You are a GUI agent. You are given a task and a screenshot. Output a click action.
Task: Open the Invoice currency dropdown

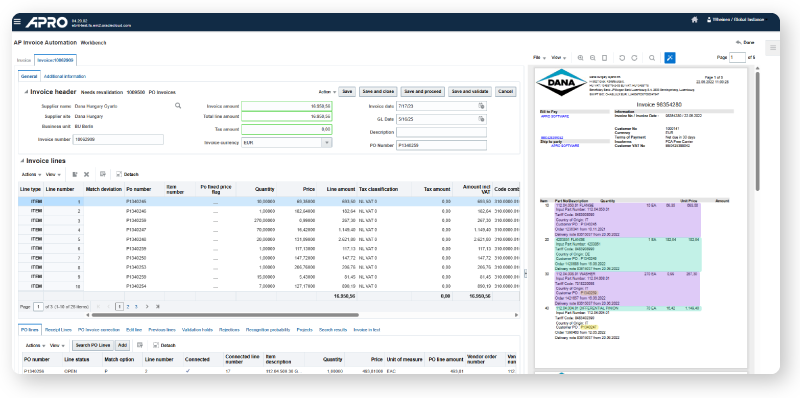coord(327,143)
